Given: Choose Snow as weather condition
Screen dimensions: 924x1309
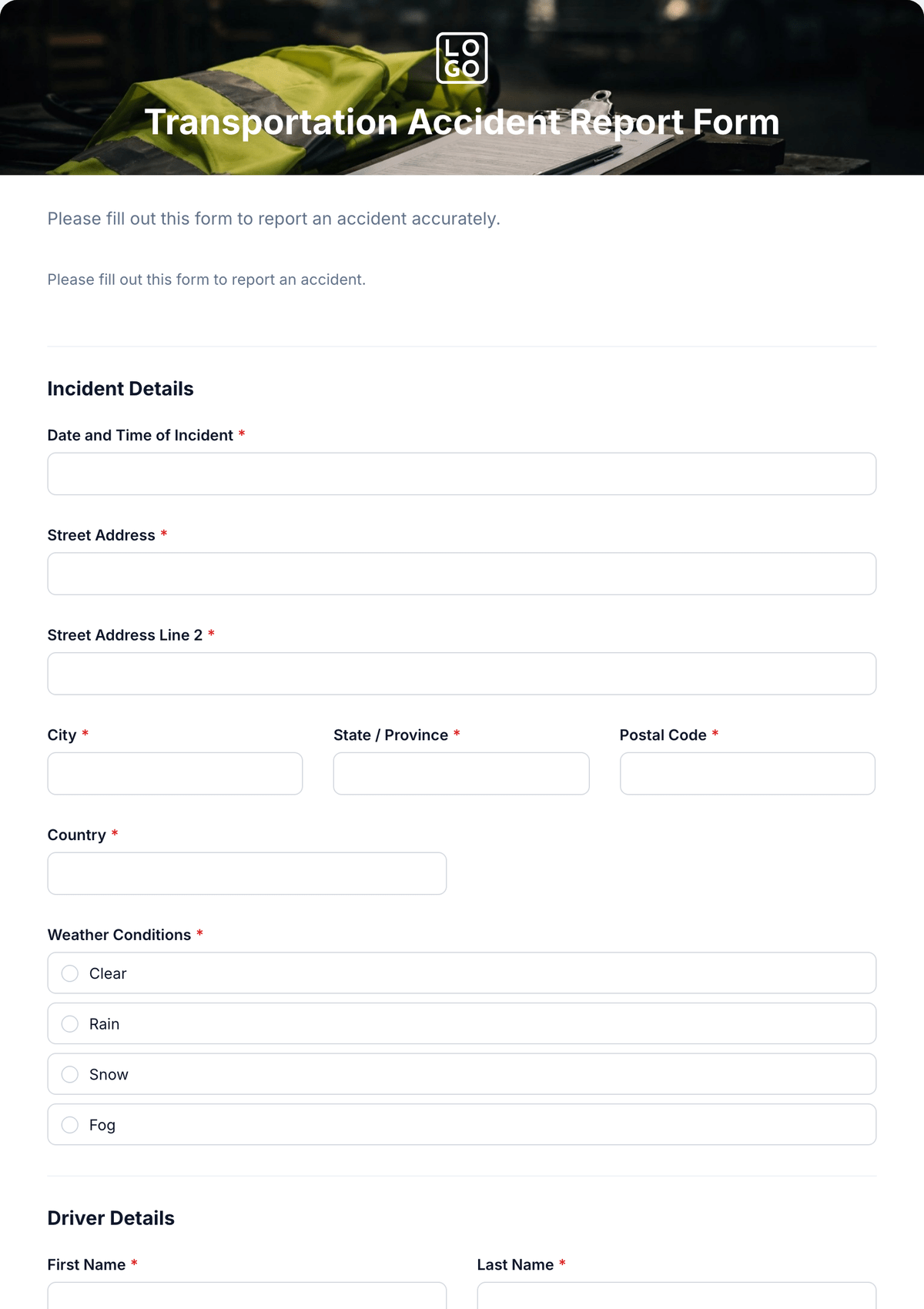Looking at the screenshot, I should [x=462, y=1074].
